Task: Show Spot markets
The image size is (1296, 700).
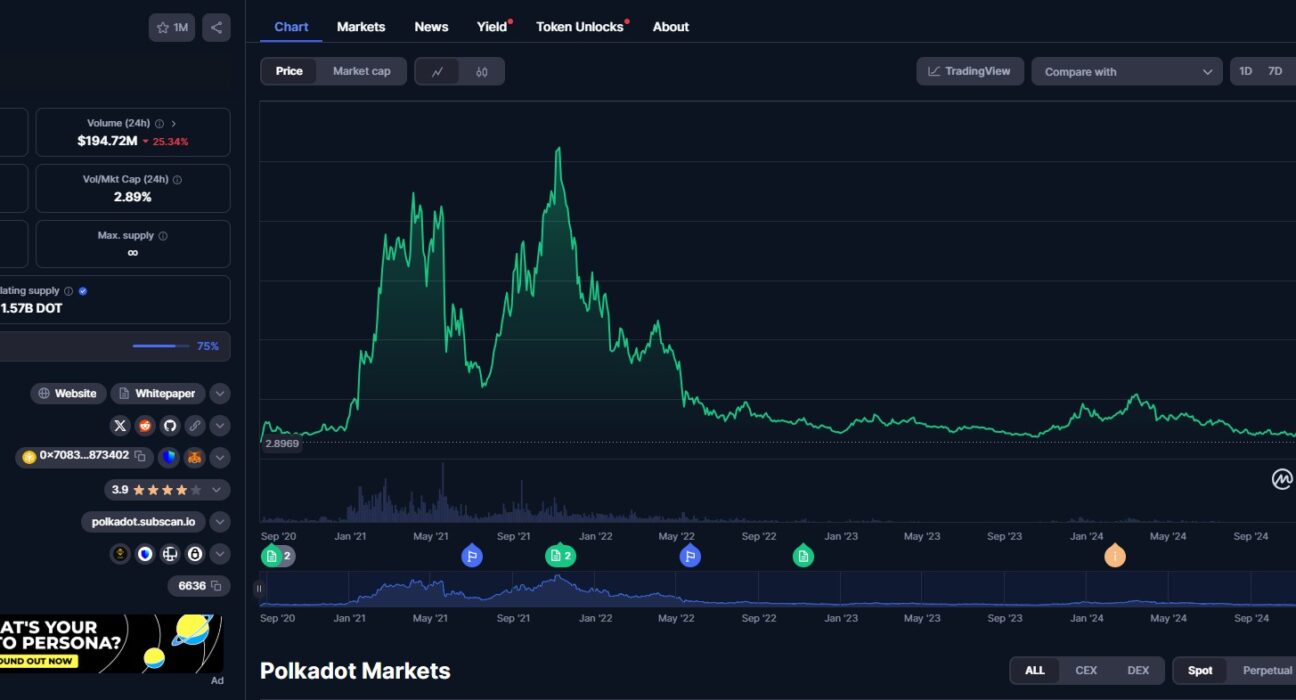Action: click(1200, 670)
